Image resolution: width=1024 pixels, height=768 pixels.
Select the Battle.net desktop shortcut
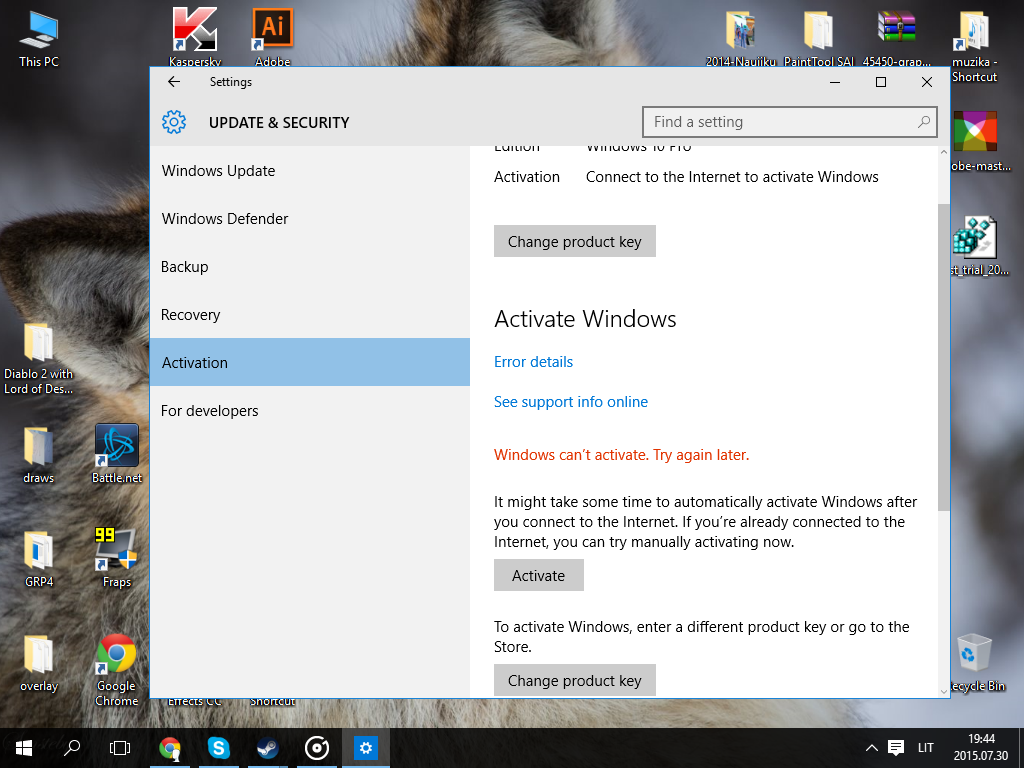point(117,454)
